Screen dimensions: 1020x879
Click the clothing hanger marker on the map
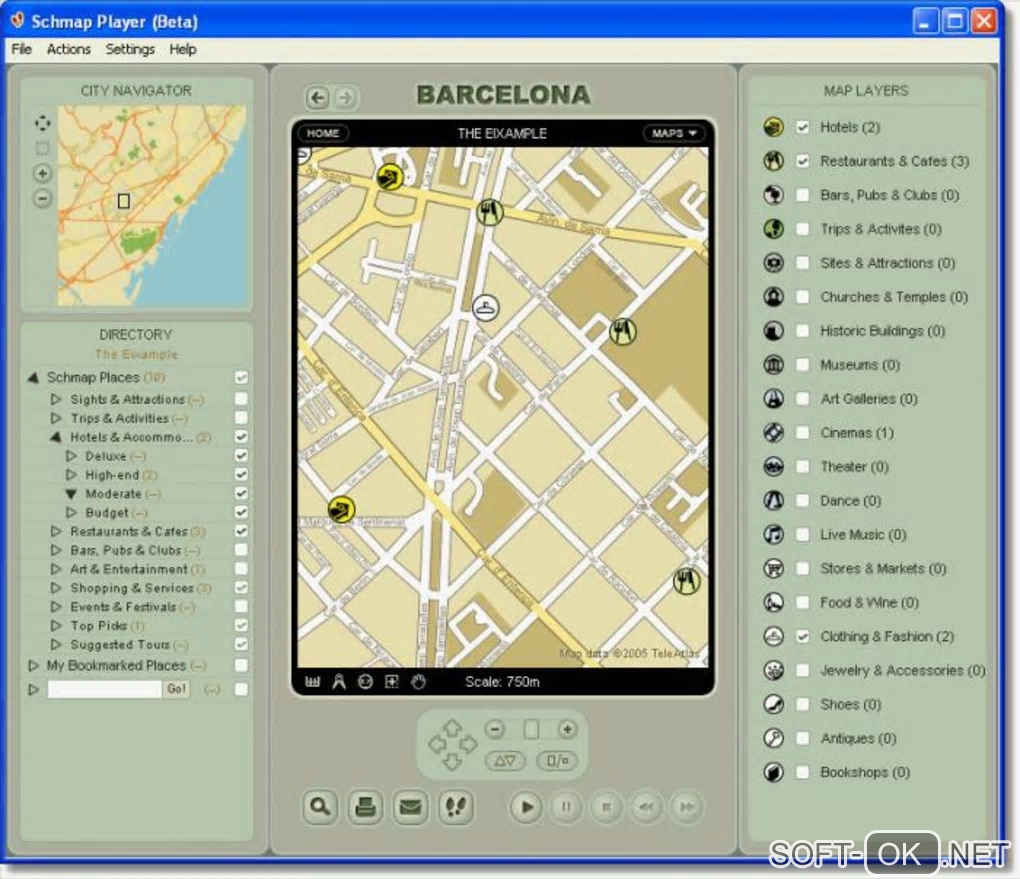pyautogui.click(x=485, y=308)
